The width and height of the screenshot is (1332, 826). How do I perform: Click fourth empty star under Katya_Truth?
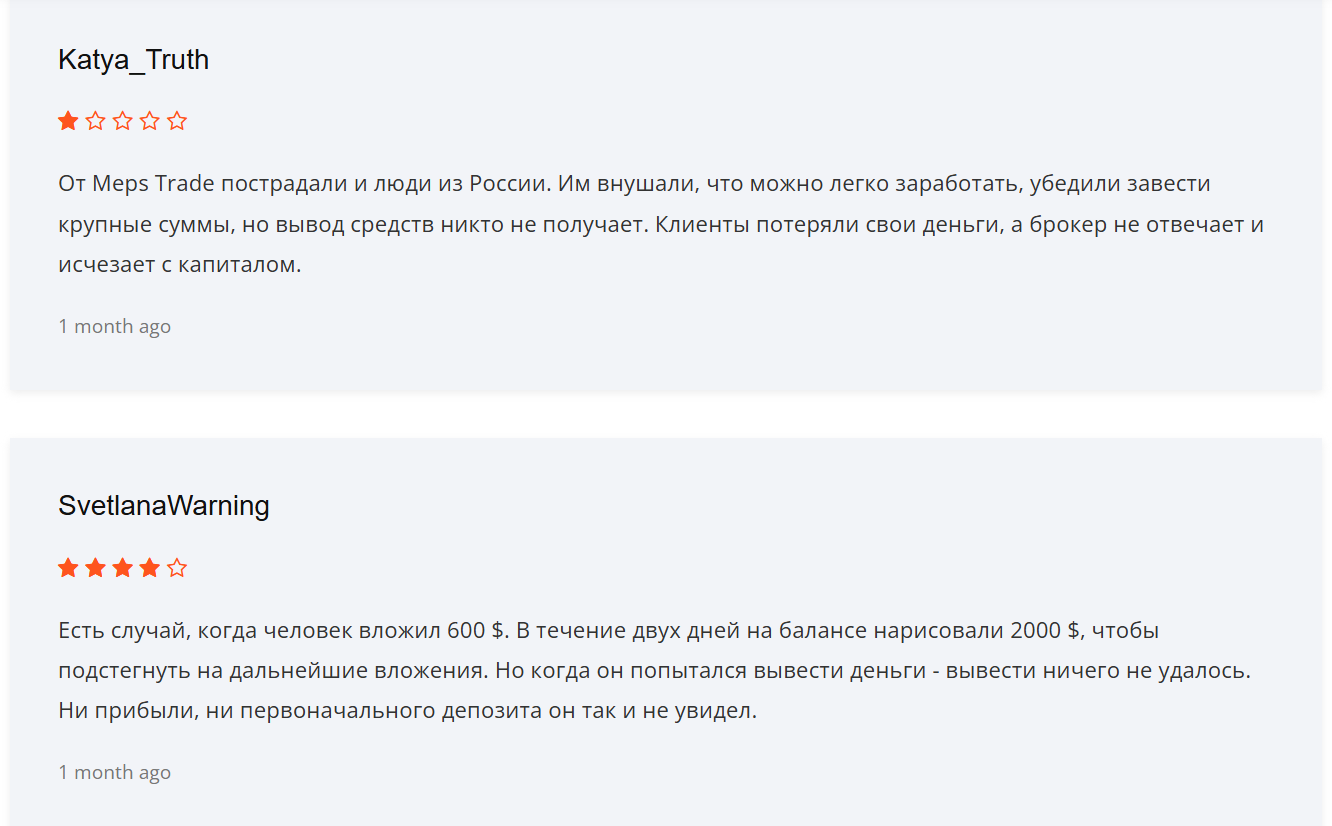coord(149,121)
